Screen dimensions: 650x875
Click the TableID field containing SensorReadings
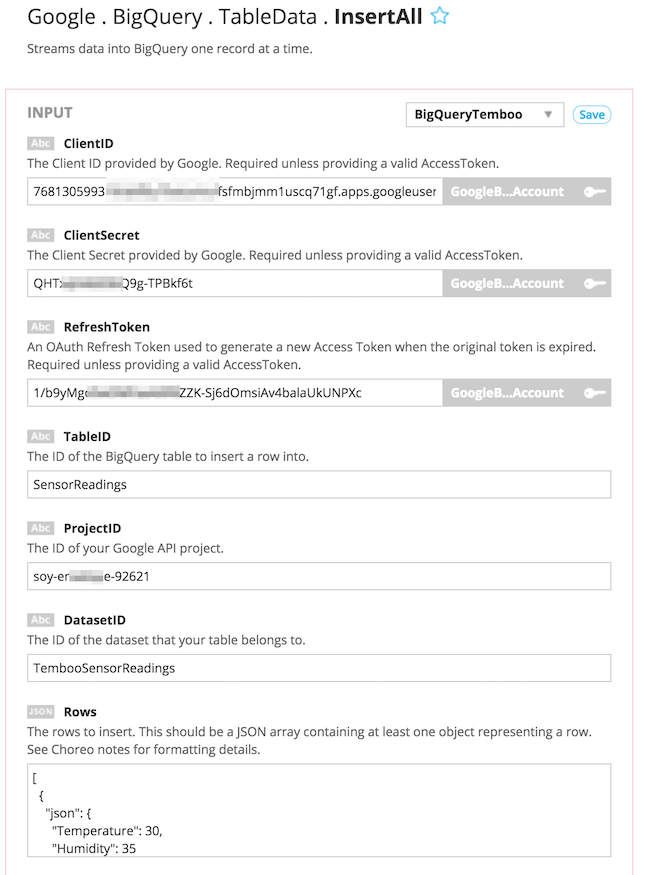pos(319,485)
